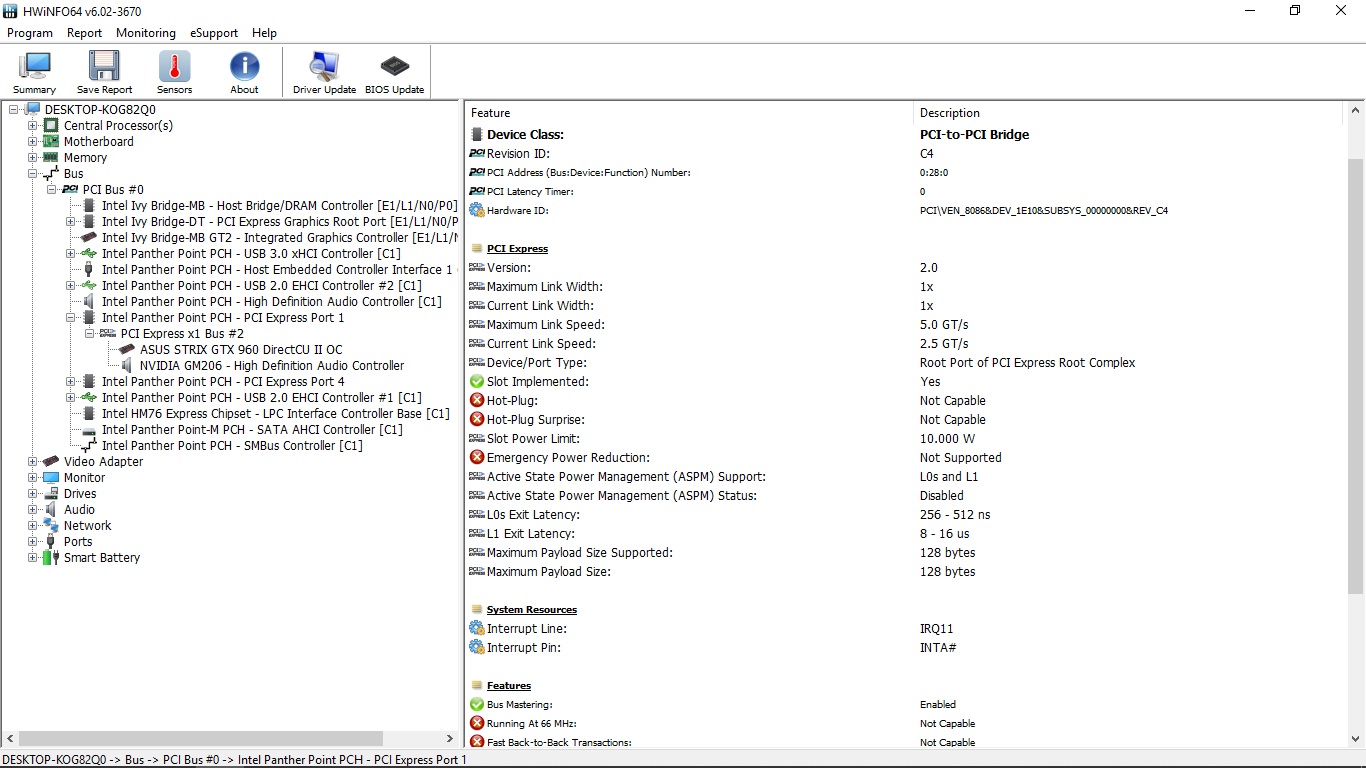The width and height of the screenshot is (1366, 768).
Task: Click the Current Link Speed row
Action: click(905, 344)
